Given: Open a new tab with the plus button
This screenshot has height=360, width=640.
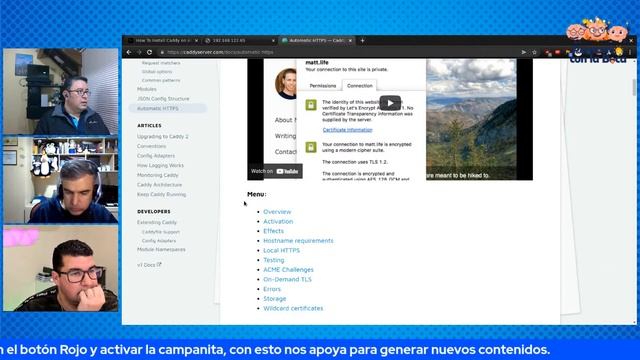Looking at the screenshot, I should tap(362, 40).
